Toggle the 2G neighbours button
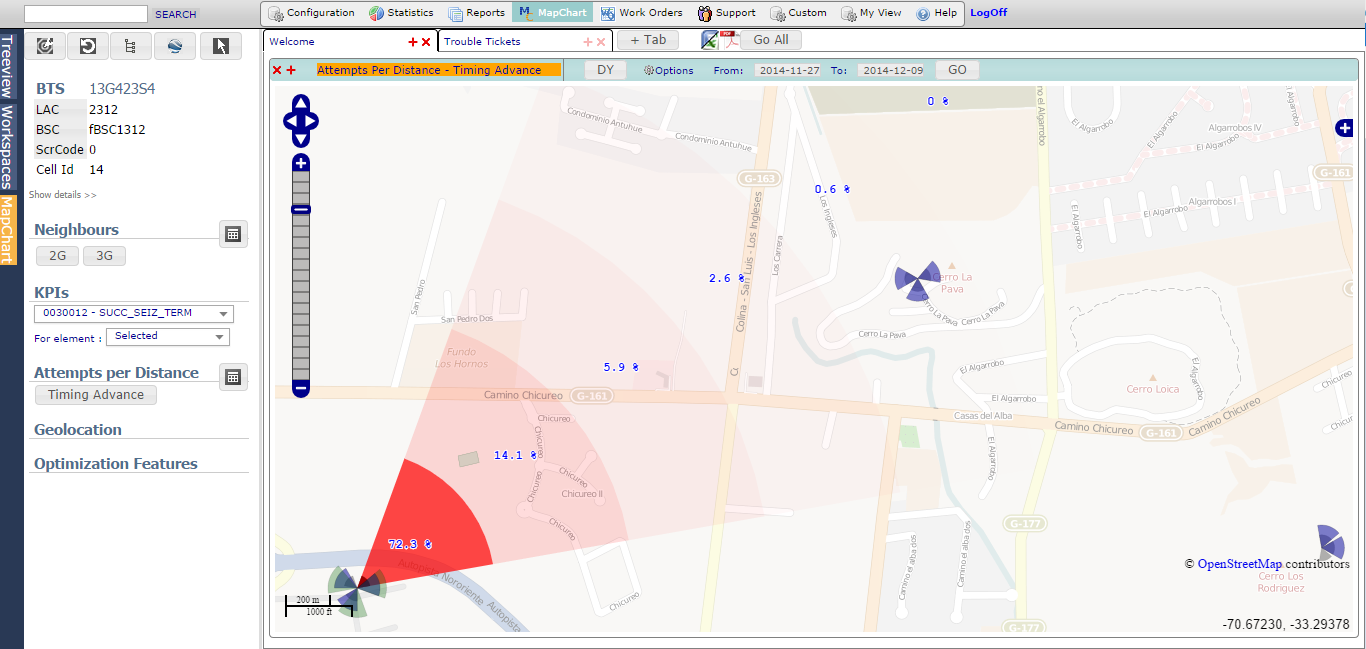 pos(57,256)
